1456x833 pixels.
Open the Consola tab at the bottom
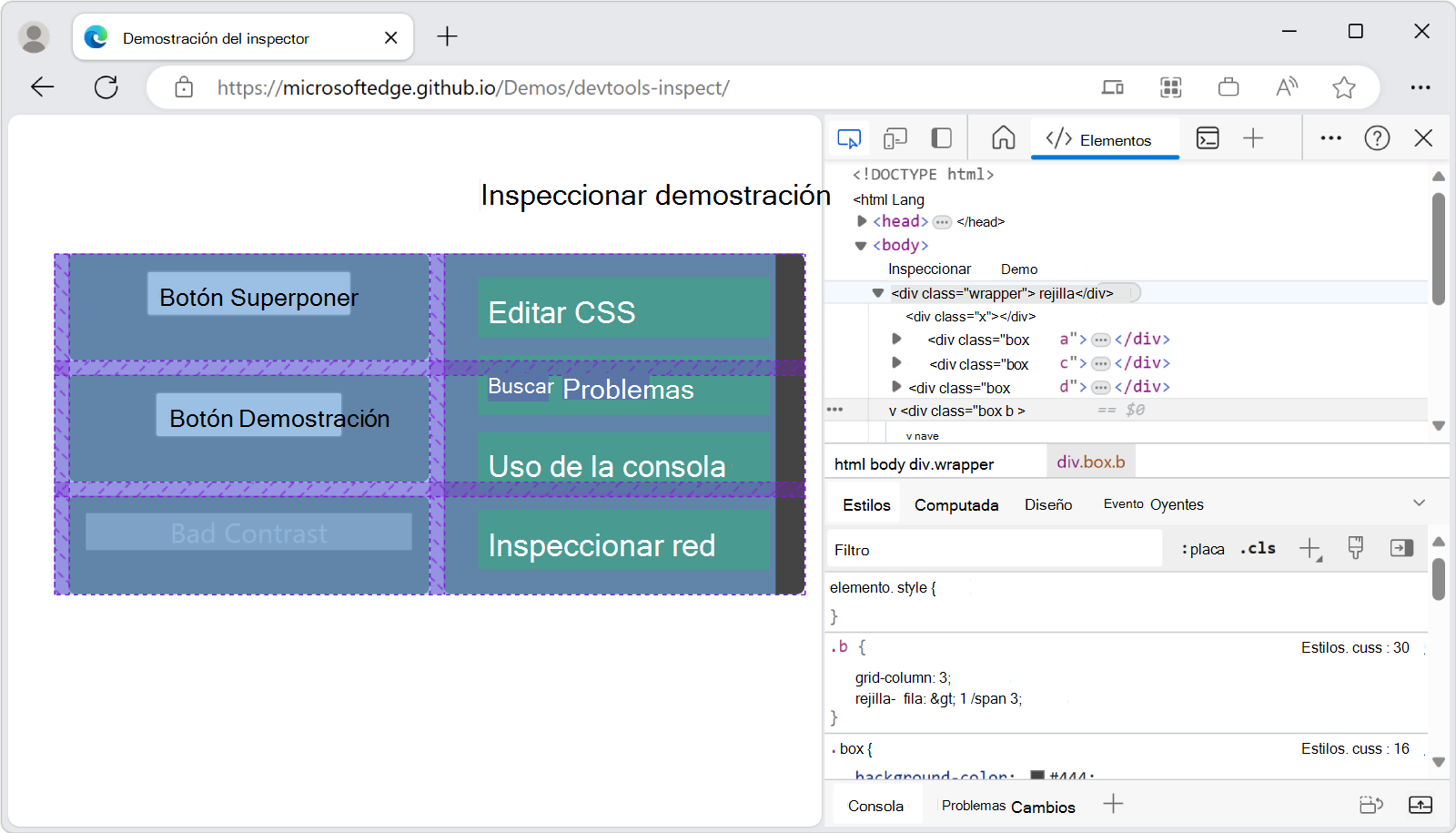875,805
